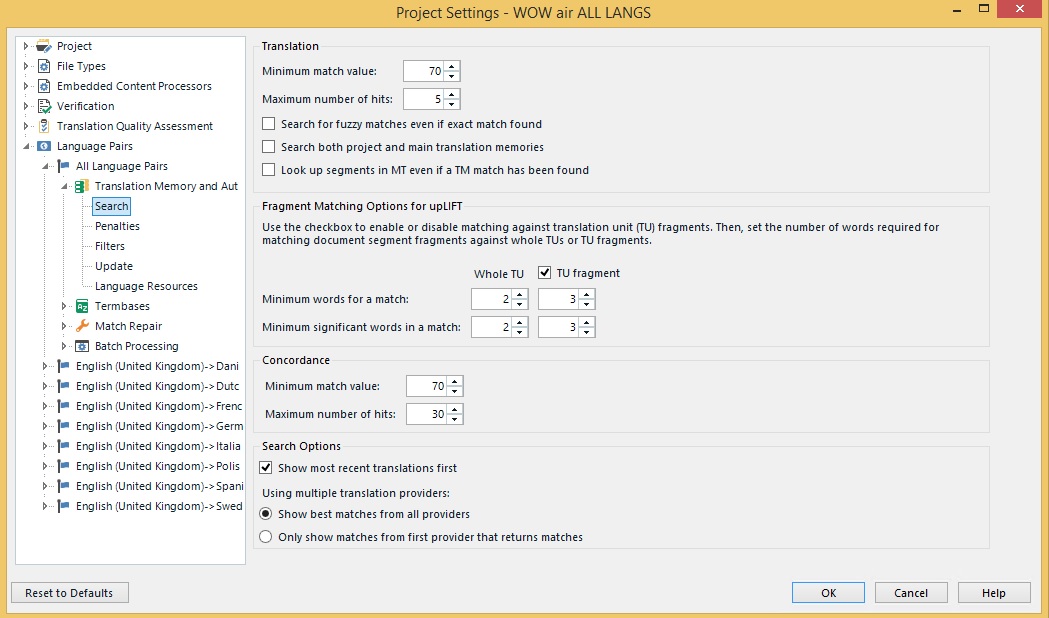Open the Filters settings page

(110, 246)
